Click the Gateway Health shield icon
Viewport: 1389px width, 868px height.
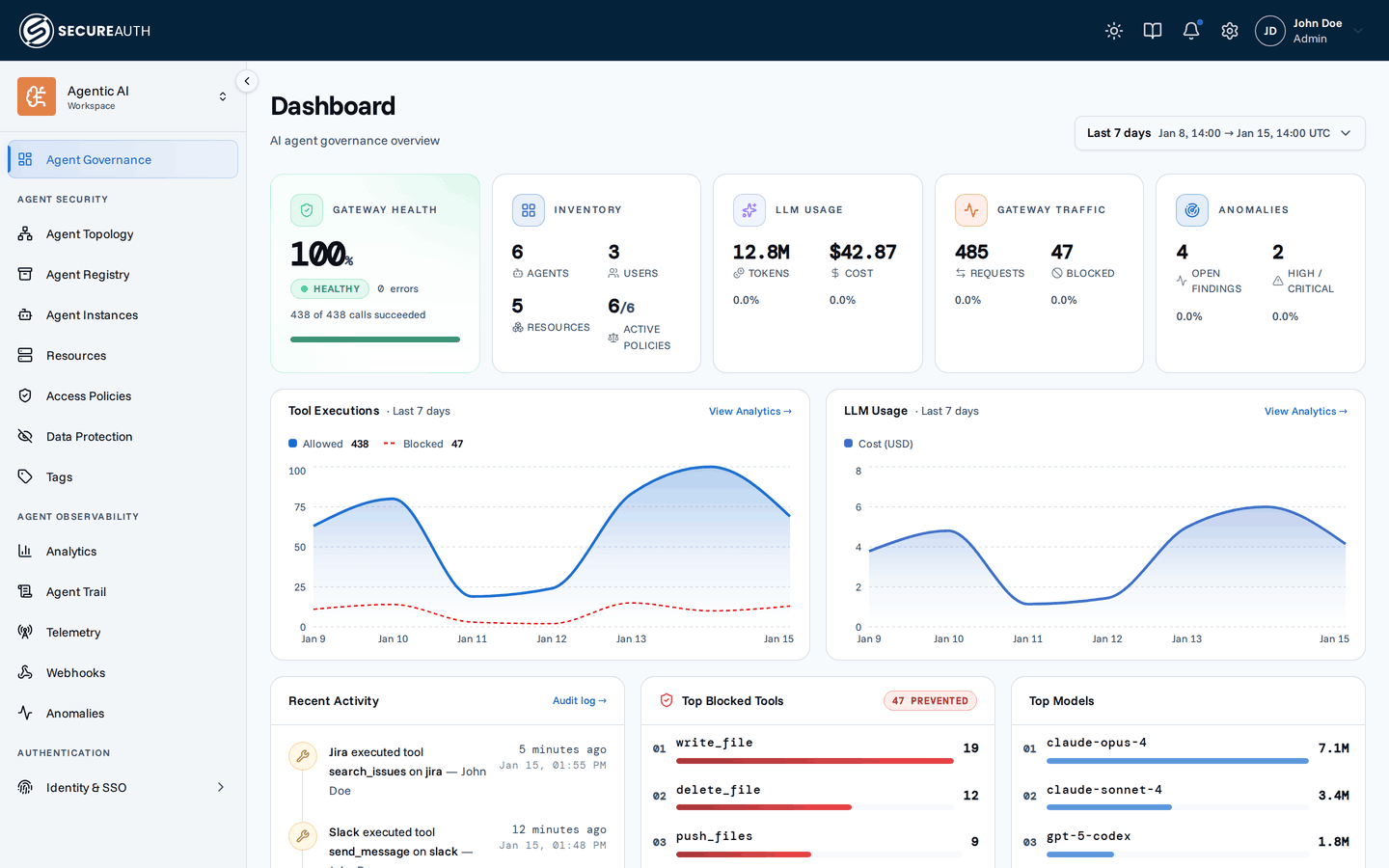pos(307,210)
